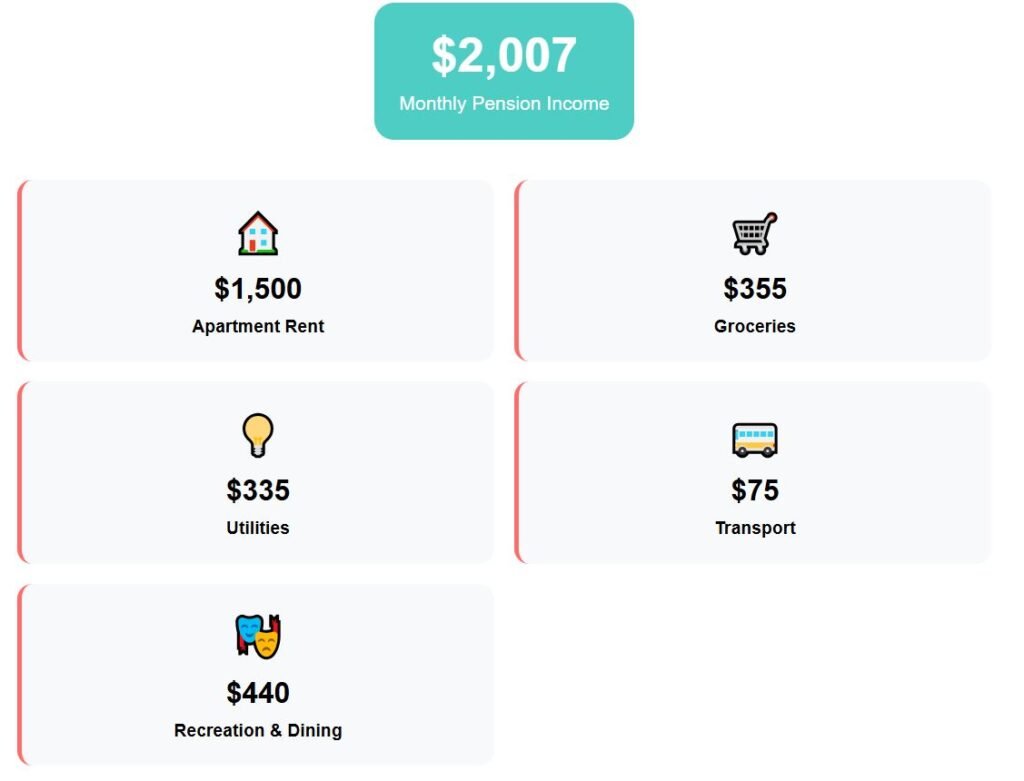Select the Recreation & Dining label
Viewport: 1024px width, 781px height.
(258, 731)
